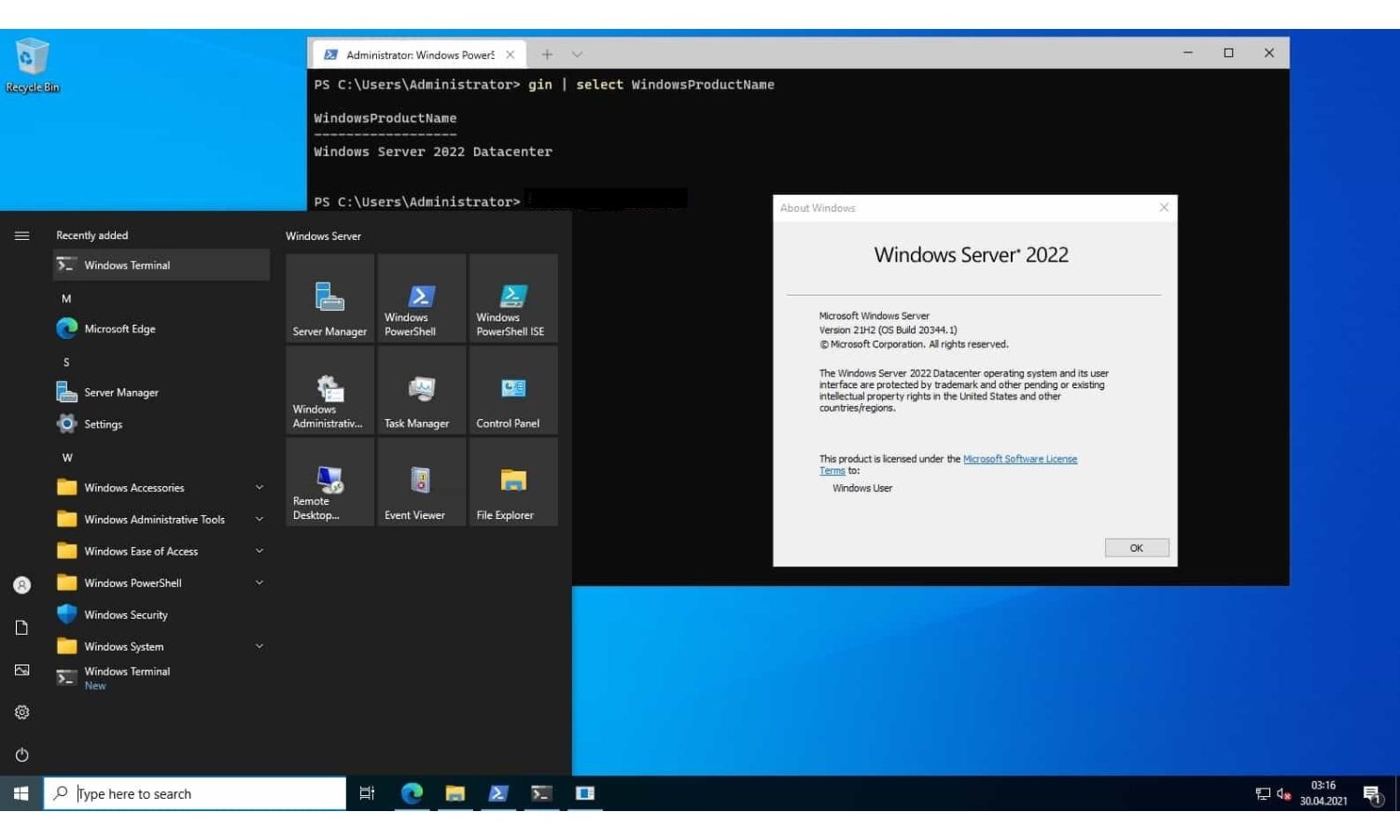Click letter M header in app list
This screenshot has width=1400, height=840.
click(66, 299)
